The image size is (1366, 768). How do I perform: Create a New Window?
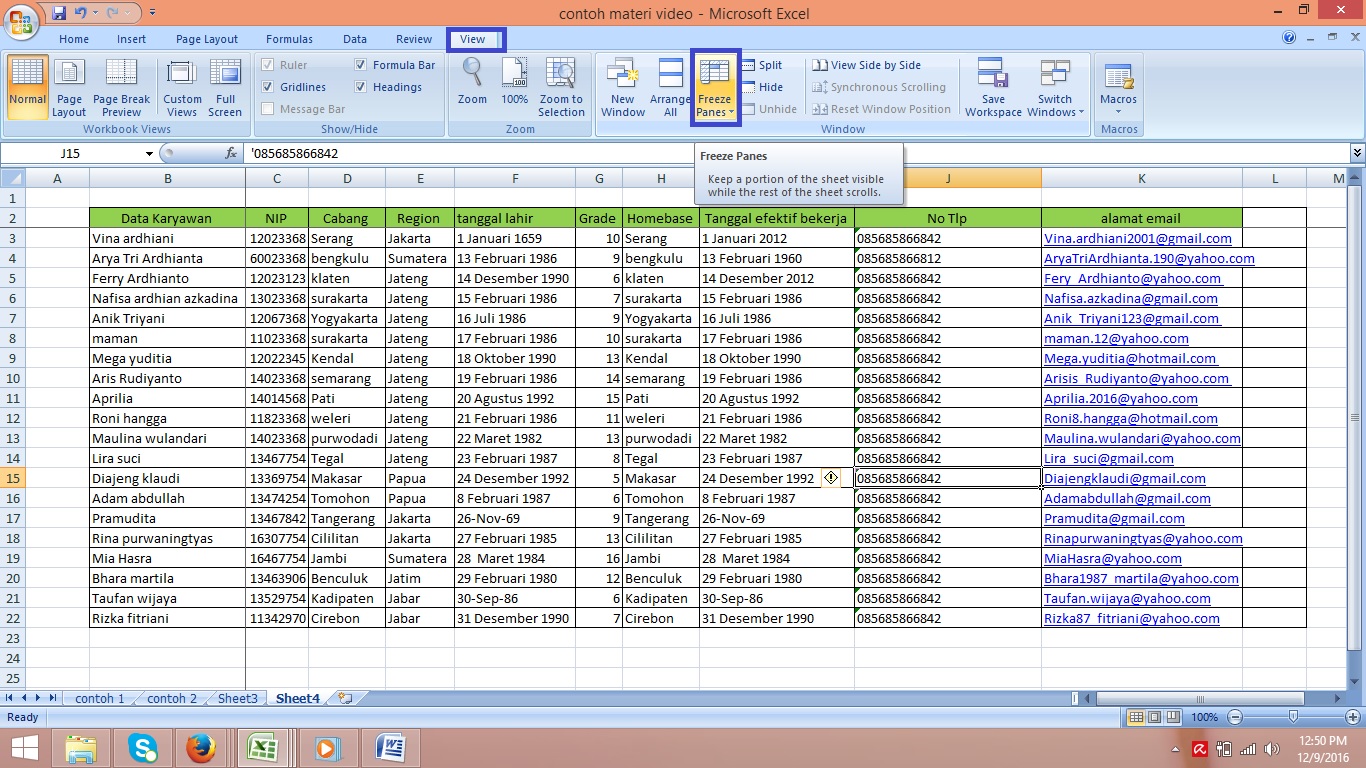[622, 88]
